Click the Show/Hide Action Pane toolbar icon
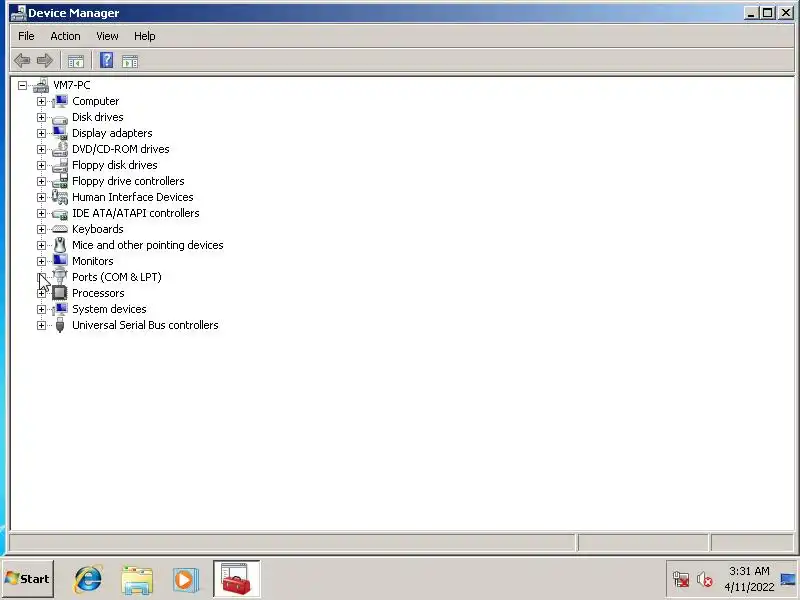 pos(130,62)
